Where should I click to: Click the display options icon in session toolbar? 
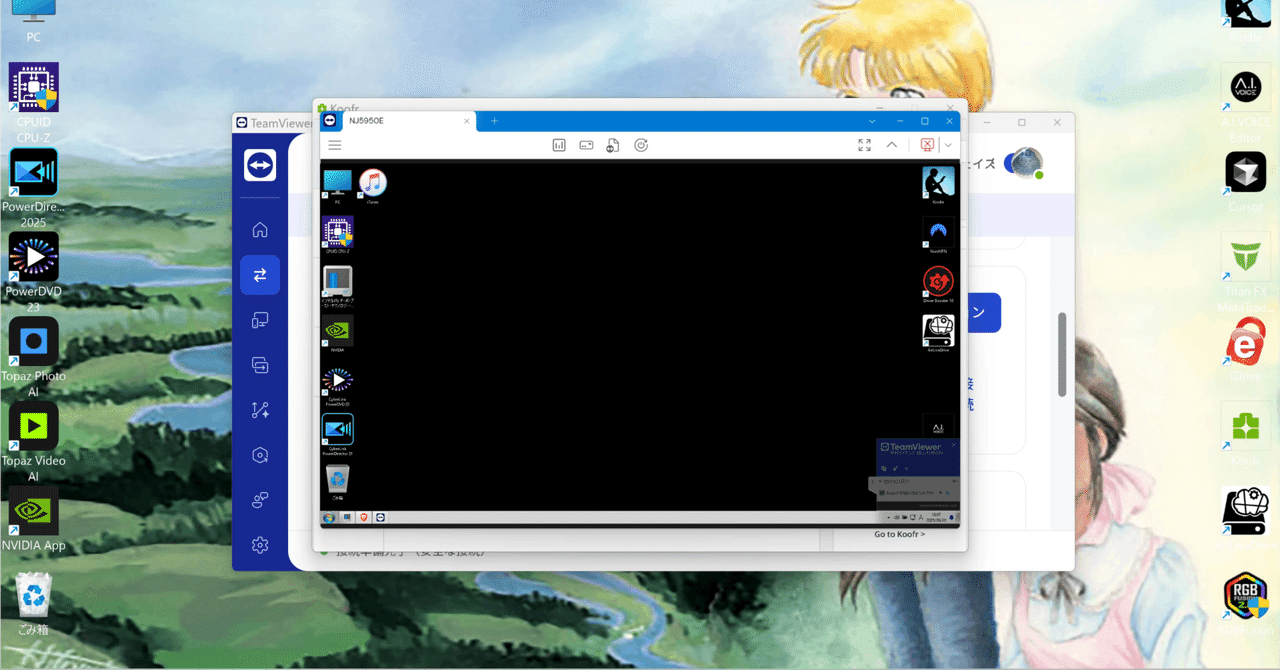click(586, 145)
